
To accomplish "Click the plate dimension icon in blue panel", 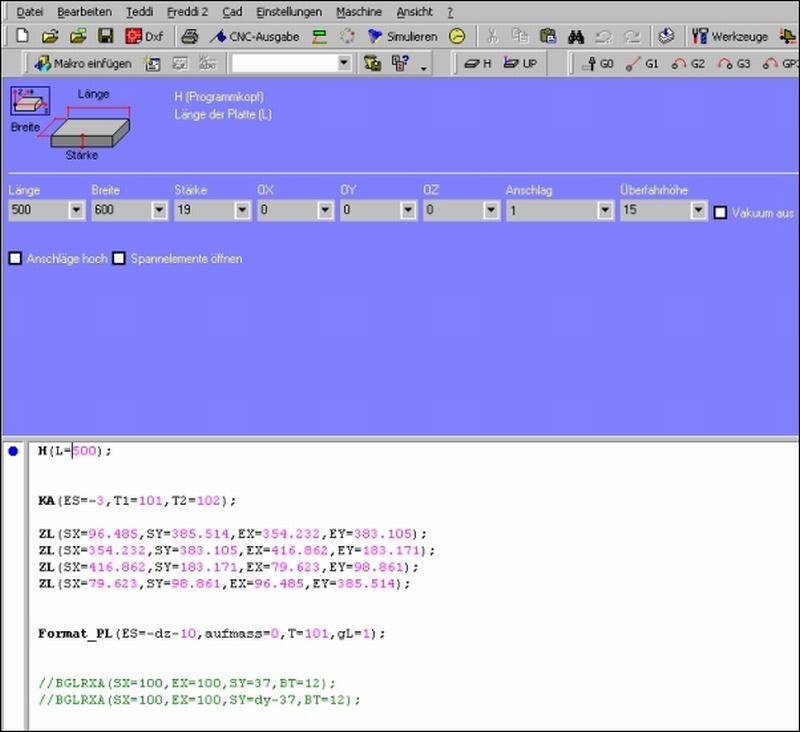I will 31,100.
